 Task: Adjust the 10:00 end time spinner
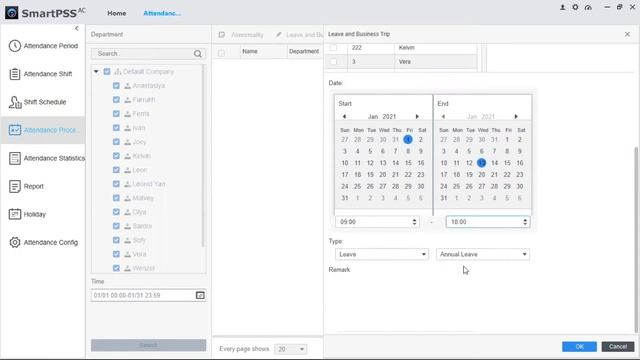(x=525, y=222)
